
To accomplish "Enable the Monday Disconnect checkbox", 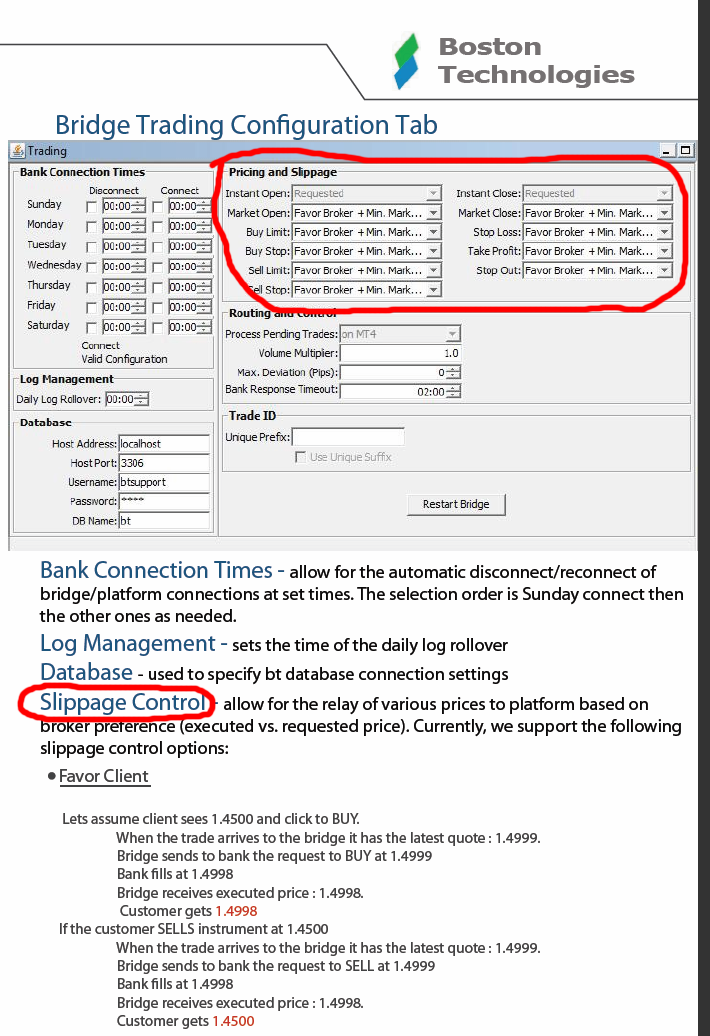I will click(x=91, y=227).
